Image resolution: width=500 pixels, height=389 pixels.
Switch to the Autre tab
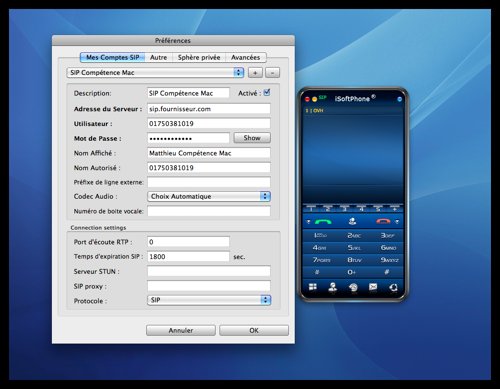tap(158, 57)
